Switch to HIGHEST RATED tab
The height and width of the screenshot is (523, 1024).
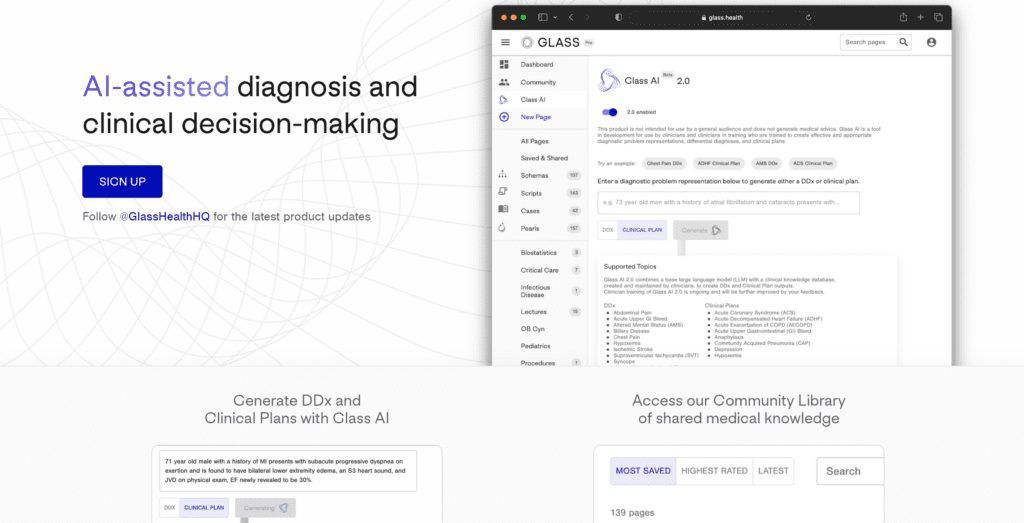pyautogui.click(x=714, y=471)
